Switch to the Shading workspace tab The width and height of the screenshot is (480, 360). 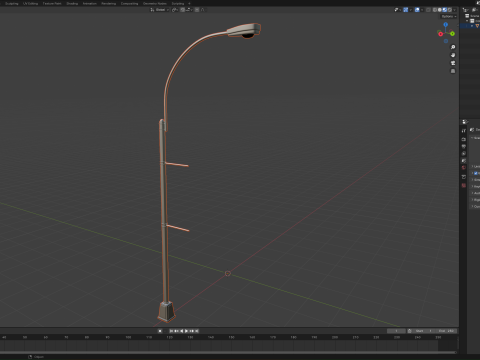(x=72, y=3)
